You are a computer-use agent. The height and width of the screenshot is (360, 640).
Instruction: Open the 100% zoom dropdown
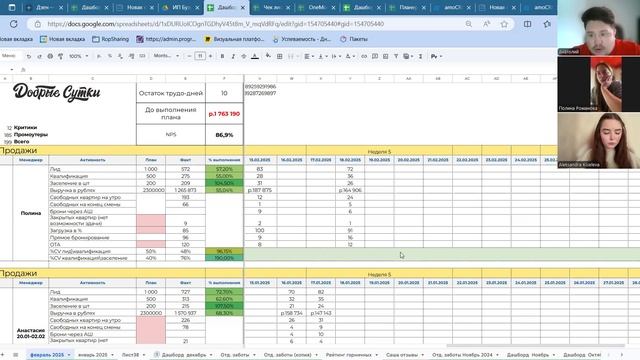coord(78,56)
